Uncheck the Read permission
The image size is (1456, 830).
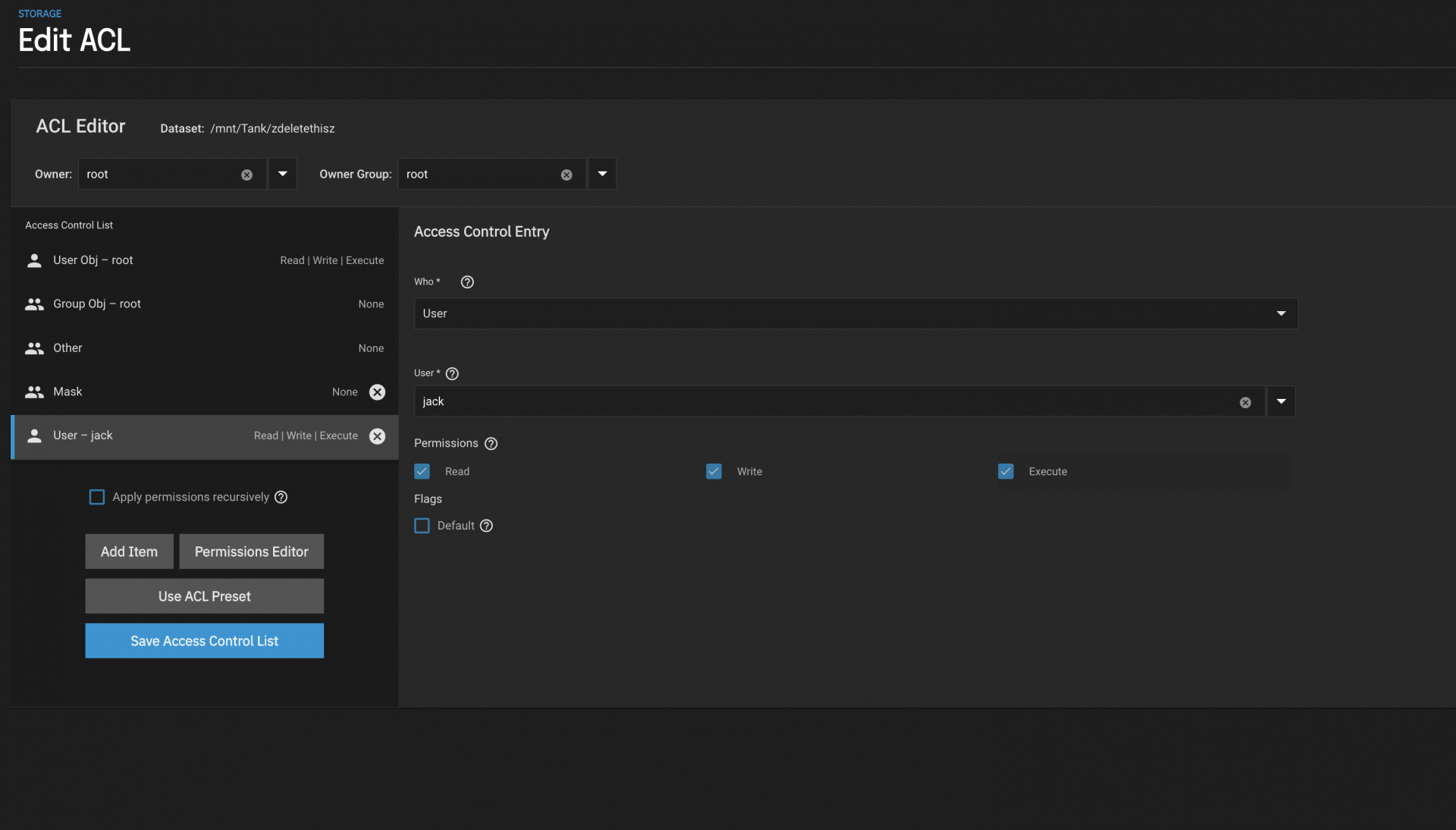[x=422, y=472]
